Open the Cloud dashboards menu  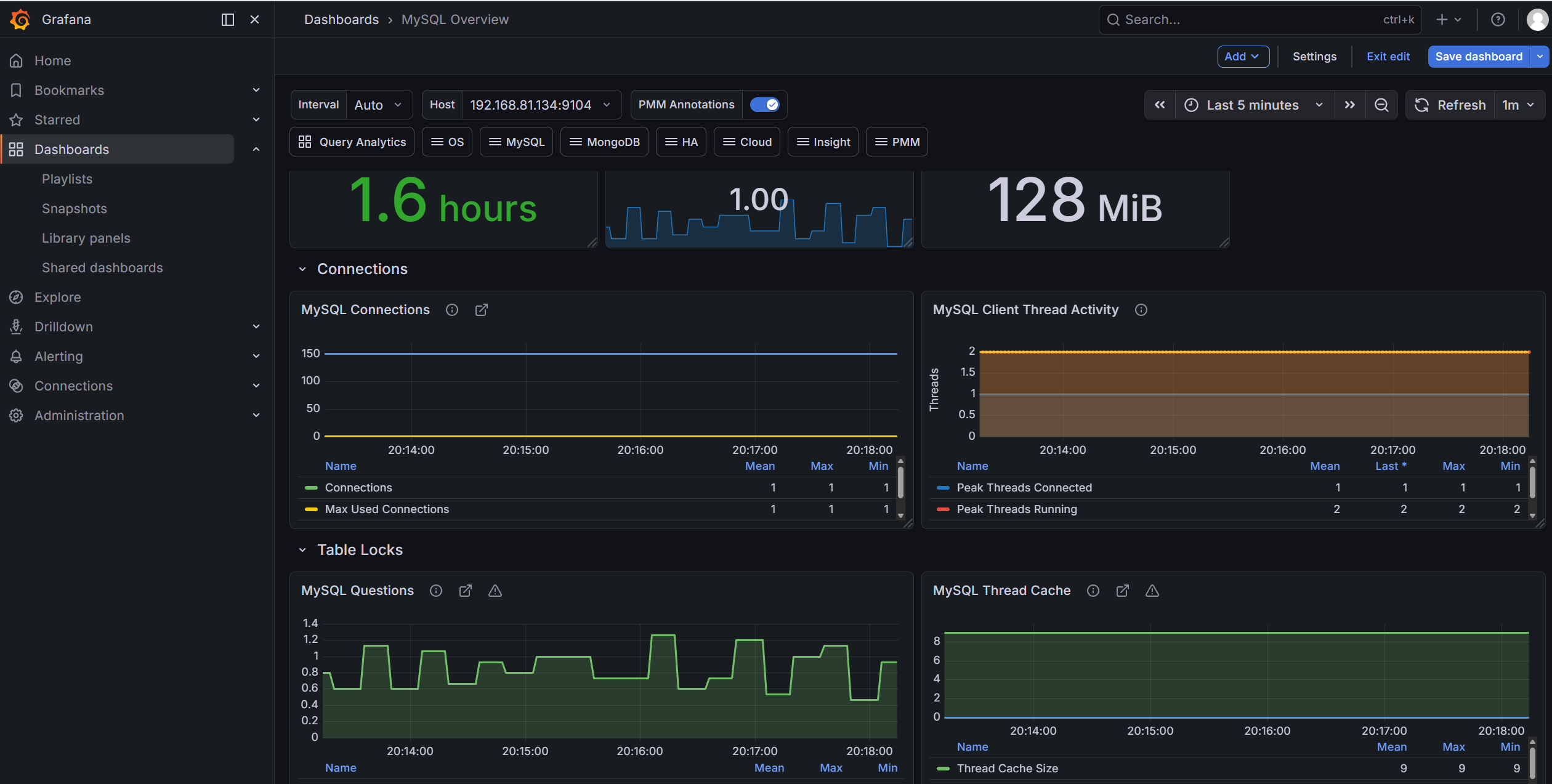click(747, 142)
